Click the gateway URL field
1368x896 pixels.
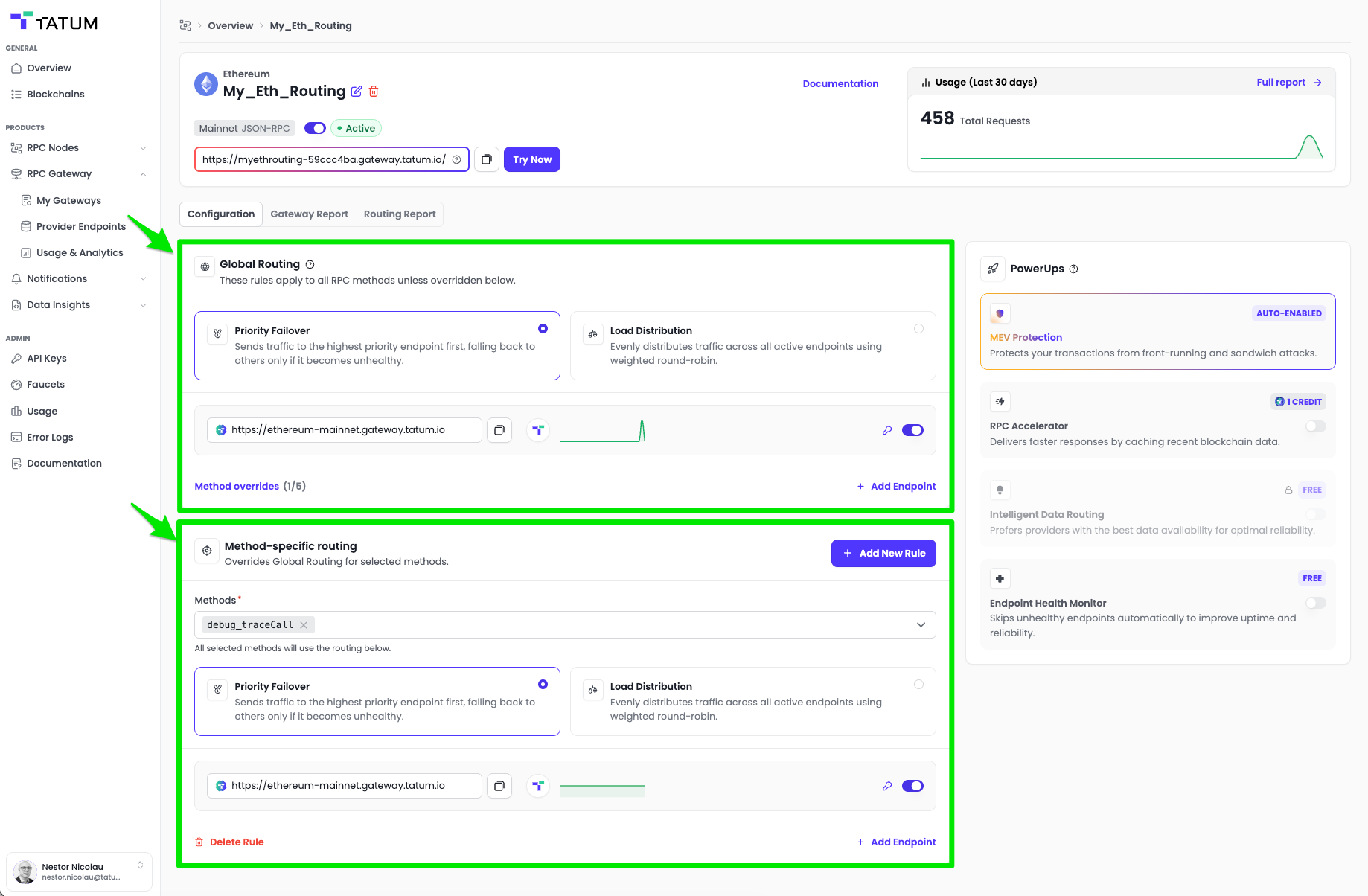[332, 159]
